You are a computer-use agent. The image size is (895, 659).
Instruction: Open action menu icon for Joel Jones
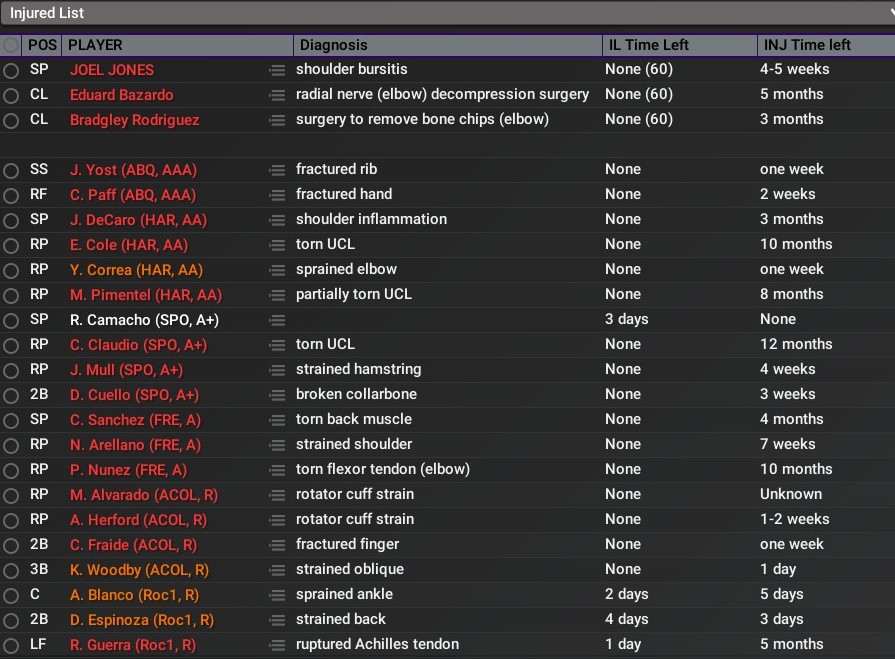pyautogui.click(x=277, y=70)
